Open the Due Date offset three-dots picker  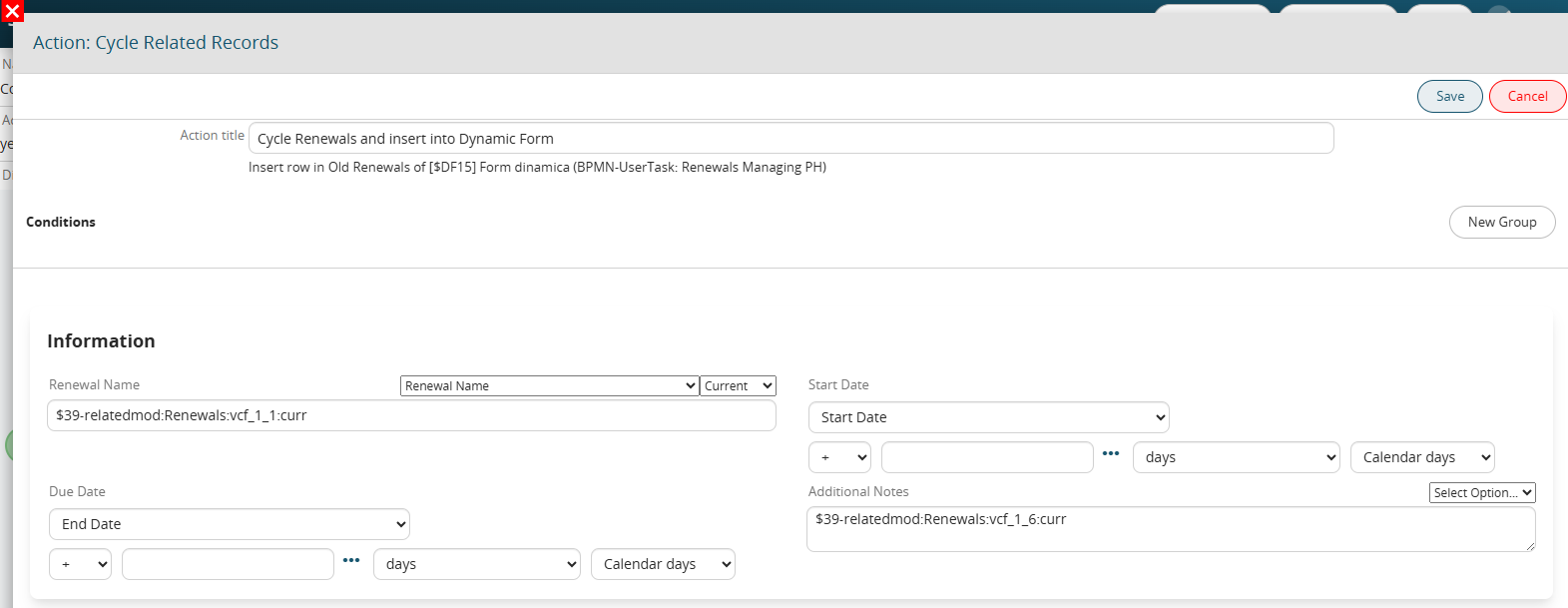click(x=351, y=560)
